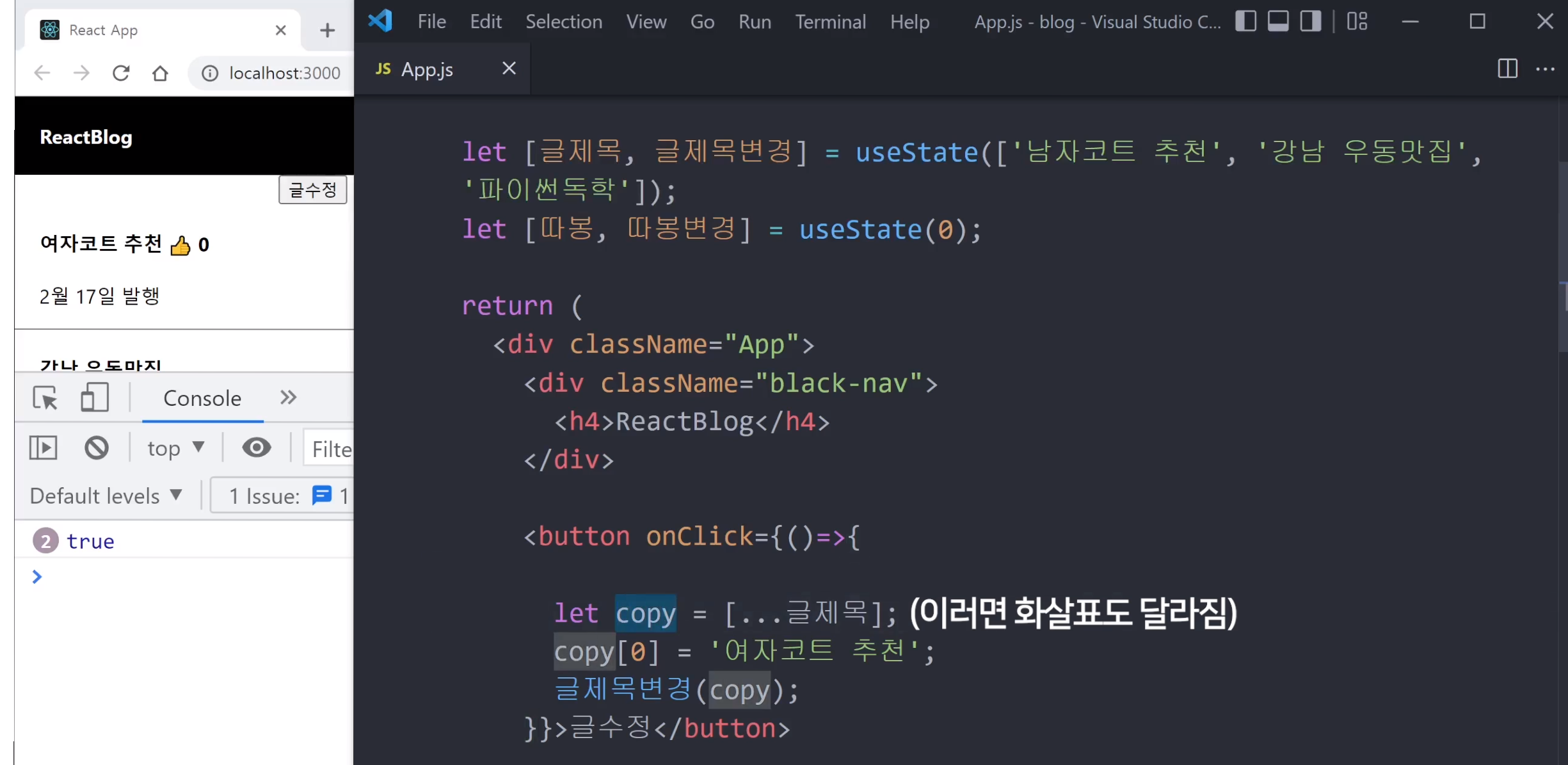Show more DevTools tabs chevron
The width and height of the screenshot is (1568, 765).
point(288,398)
